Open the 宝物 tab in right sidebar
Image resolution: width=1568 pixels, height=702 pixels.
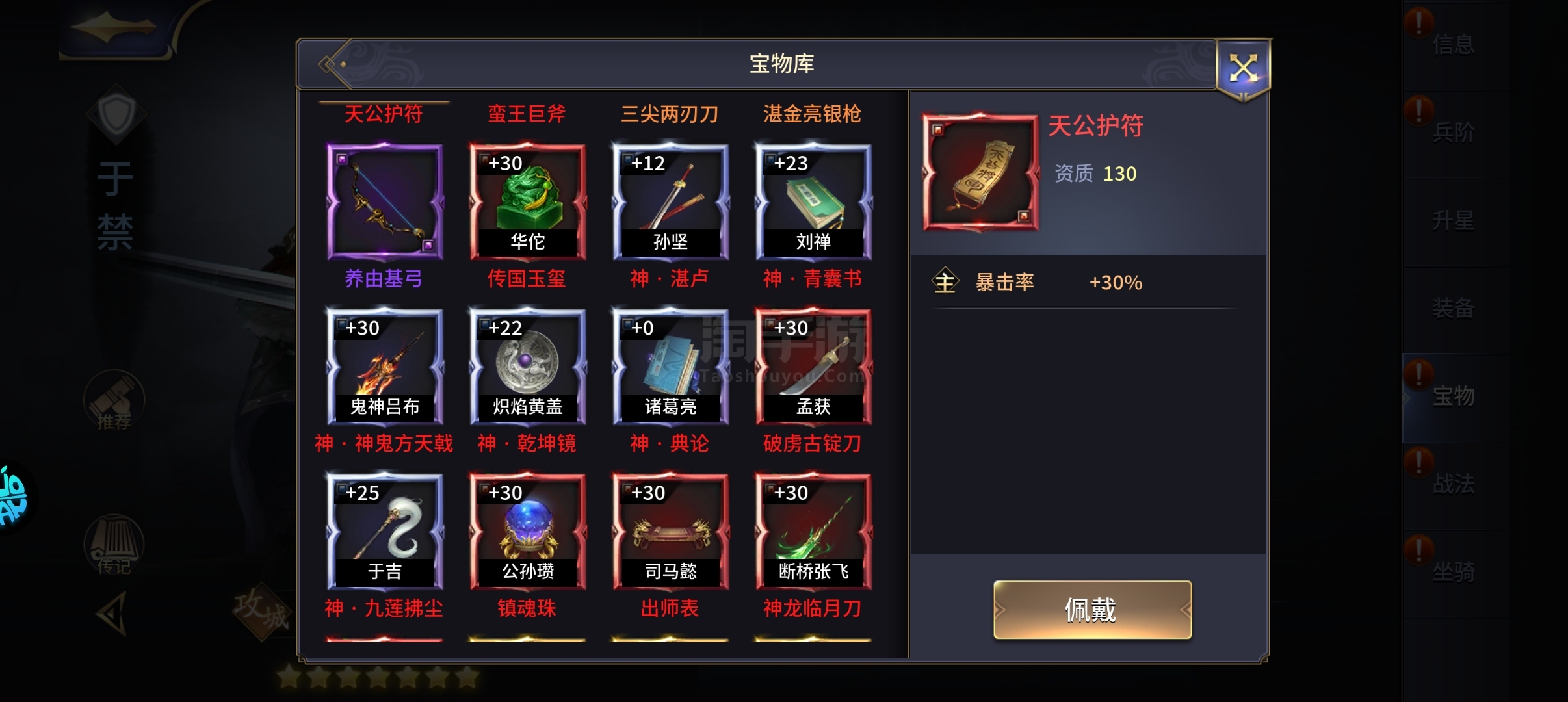(x=1454, y=395)
